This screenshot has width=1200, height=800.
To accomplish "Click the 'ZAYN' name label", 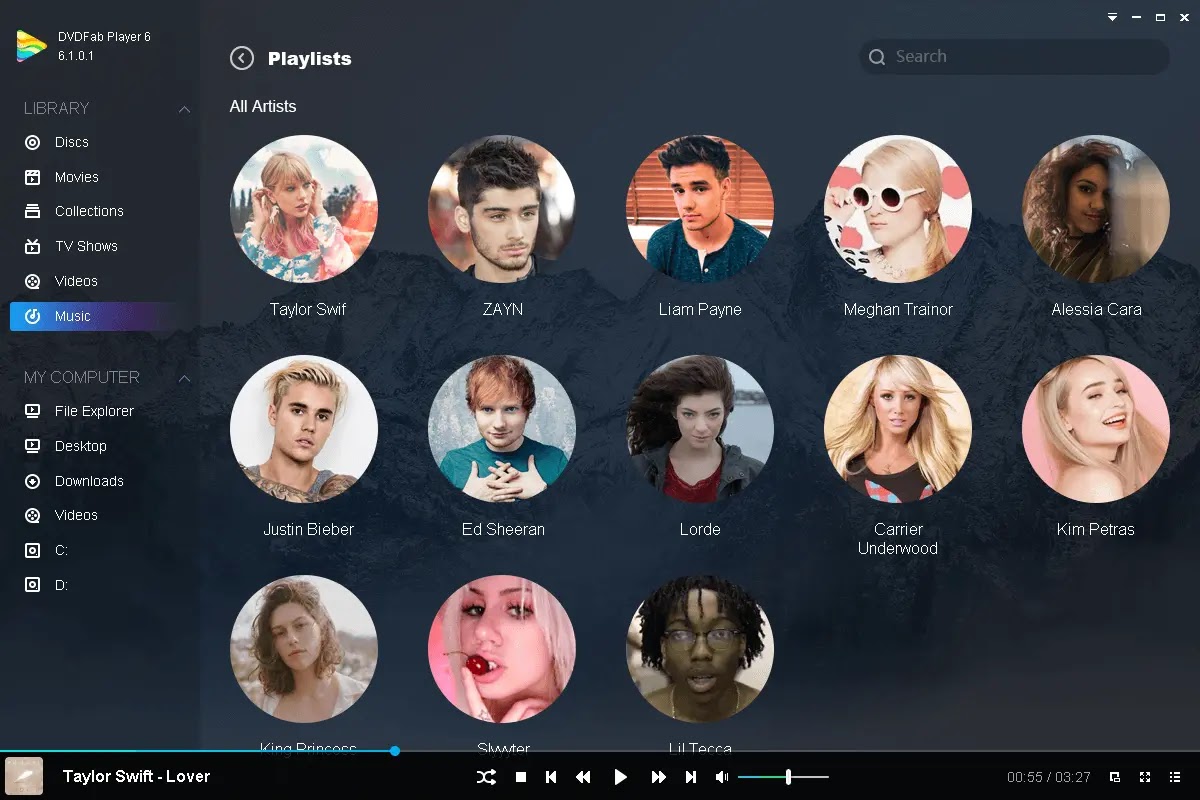I will point(503,309).
